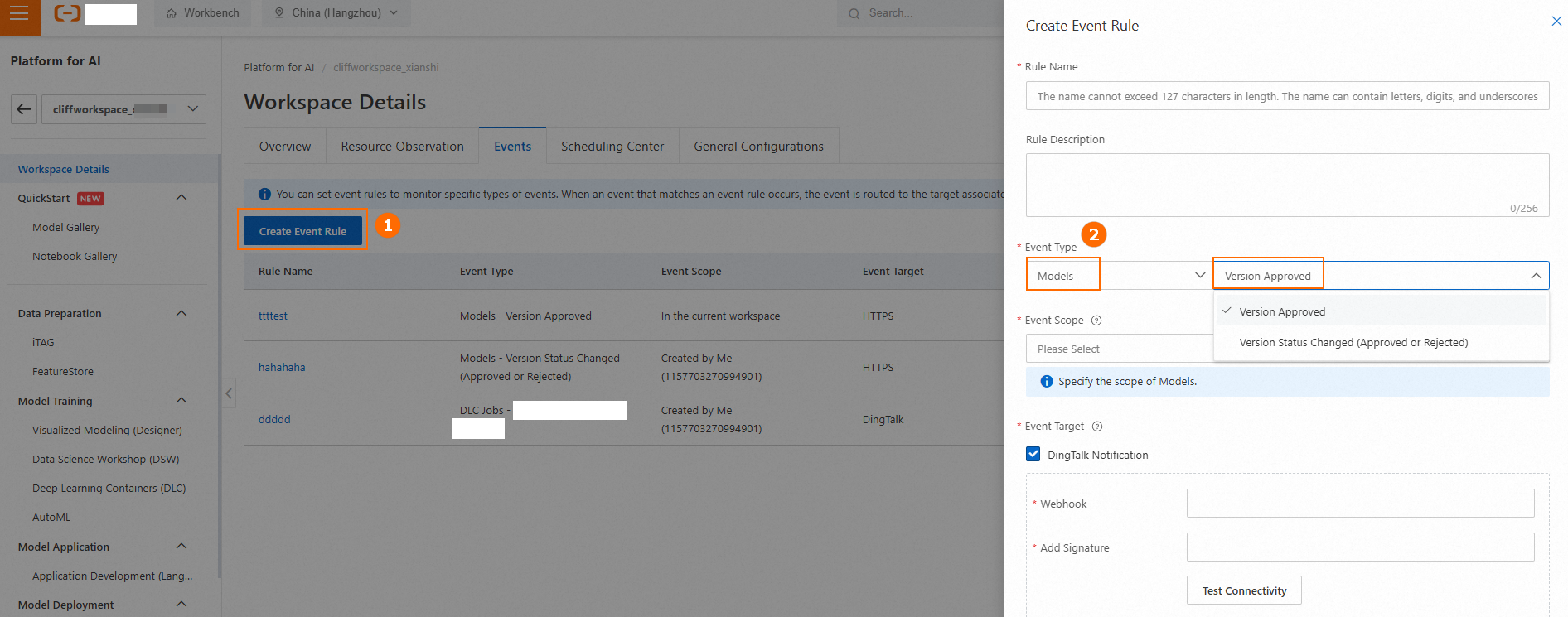1568x617 pixels.
Task: Open Notebook Gallery in sidebar
Action: click(75, 256)
